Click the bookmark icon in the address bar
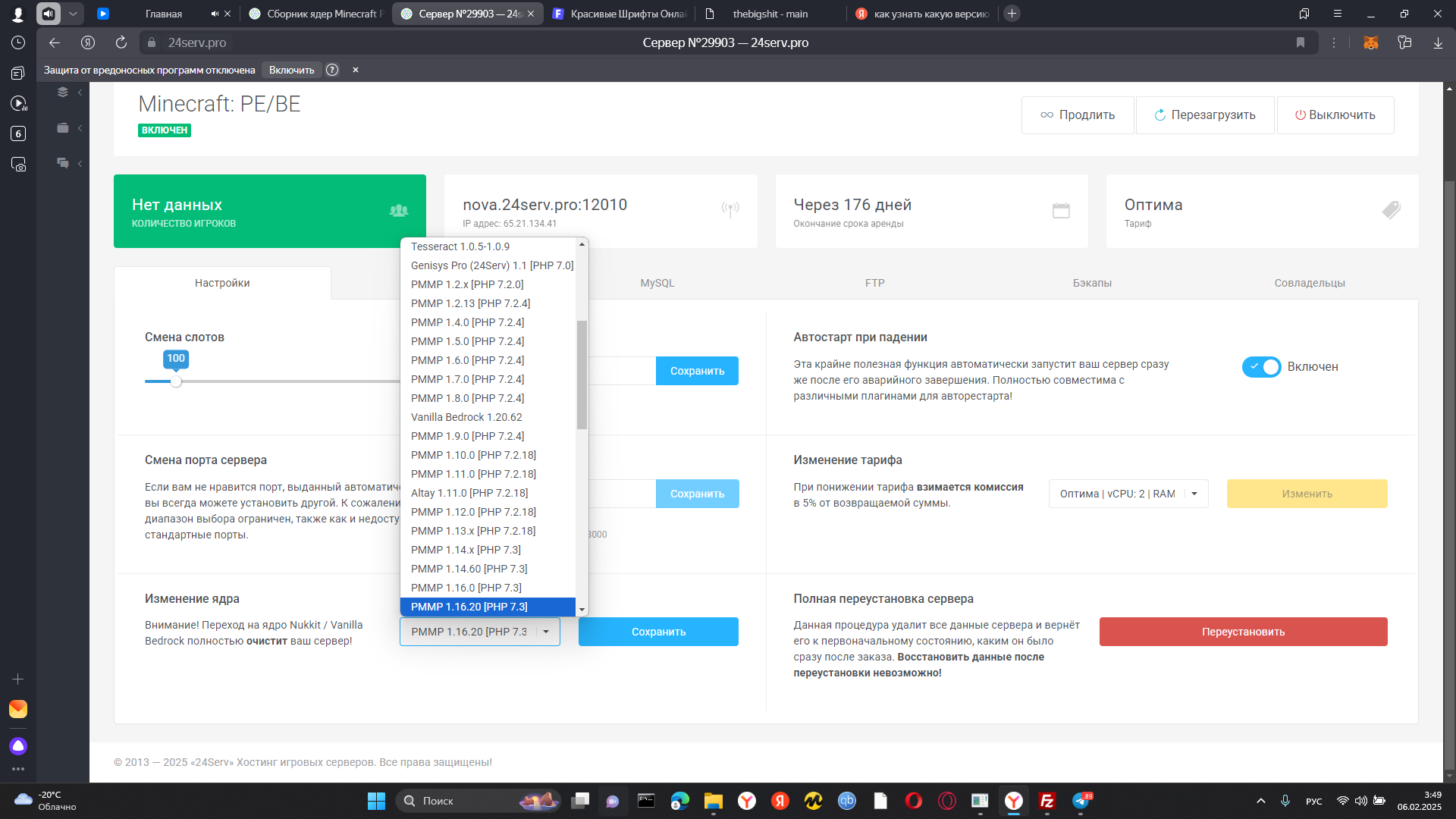 point(1301,42)
